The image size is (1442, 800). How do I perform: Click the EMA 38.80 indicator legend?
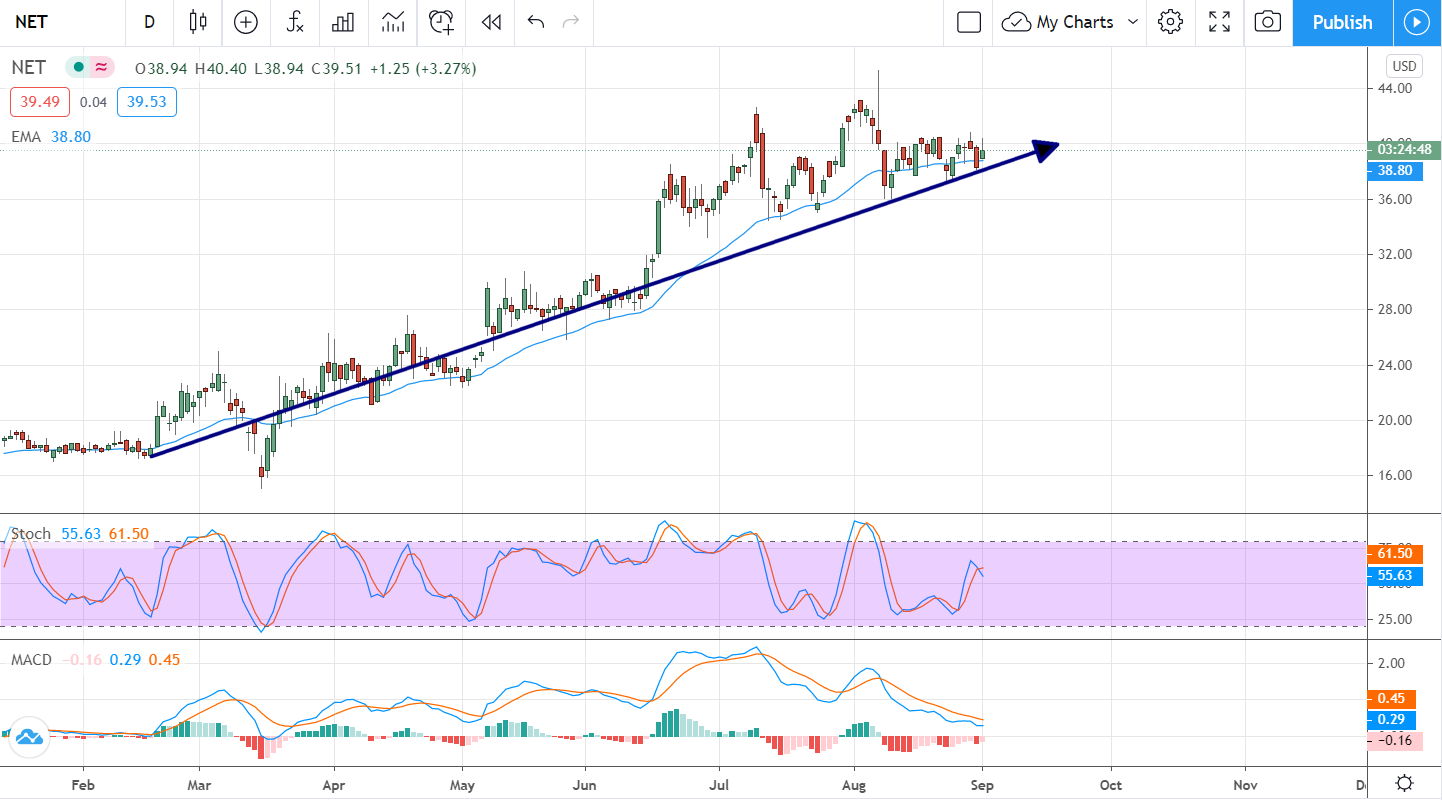[x=50, y=137]
